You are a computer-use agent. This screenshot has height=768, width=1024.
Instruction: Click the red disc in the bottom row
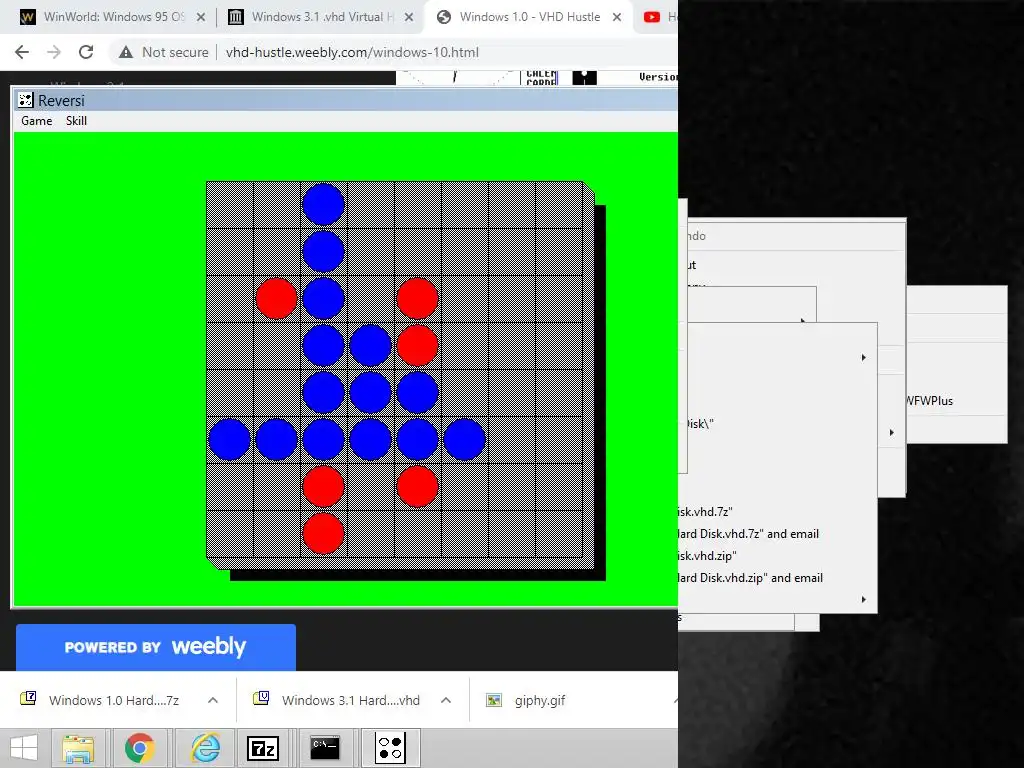[323, 534]
